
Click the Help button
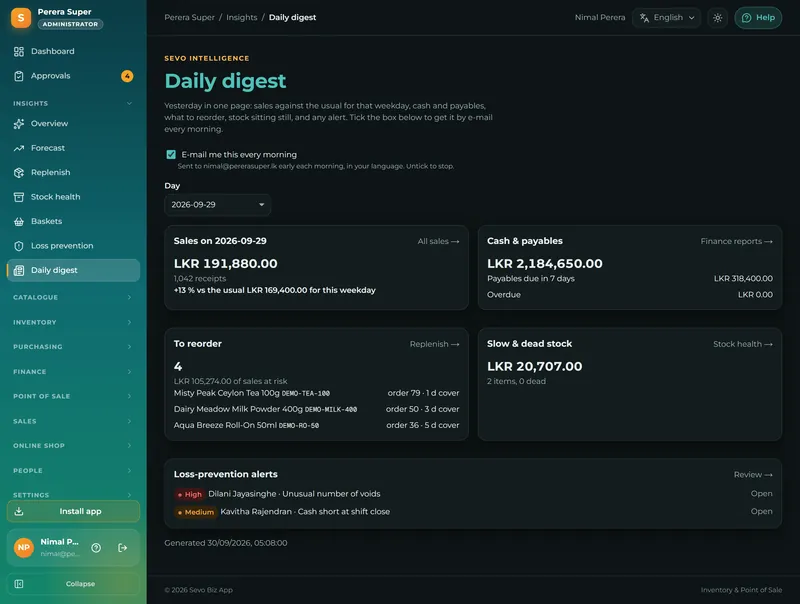coord(758,18)
